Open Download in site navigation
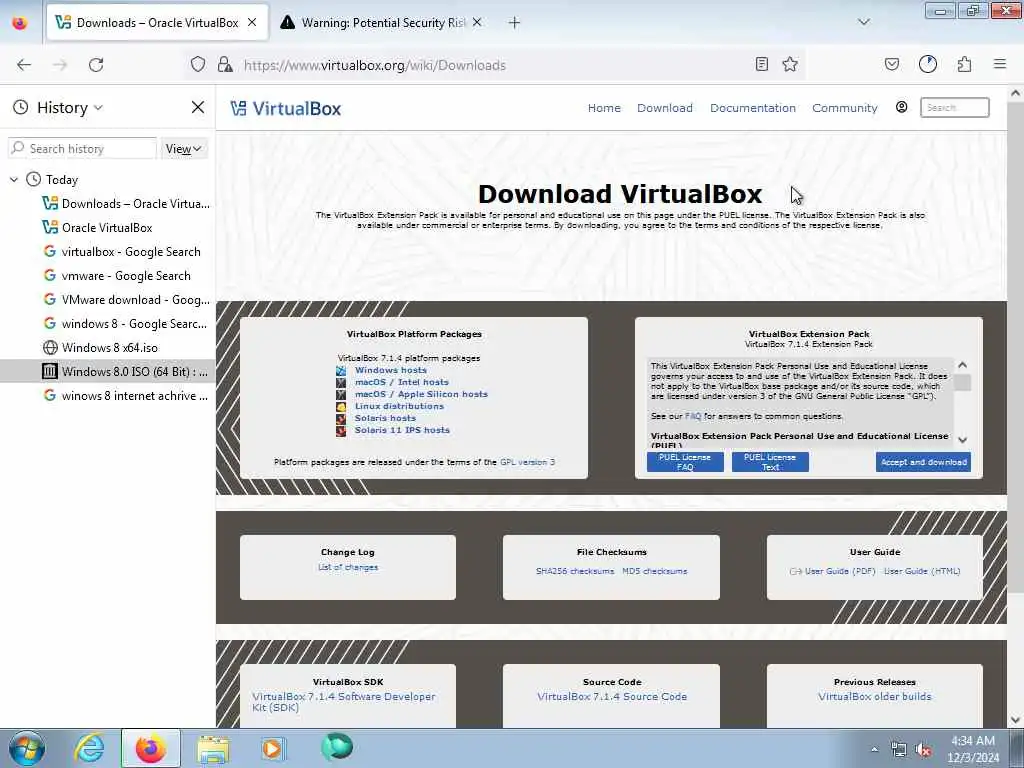 click(x=665, y=108)
